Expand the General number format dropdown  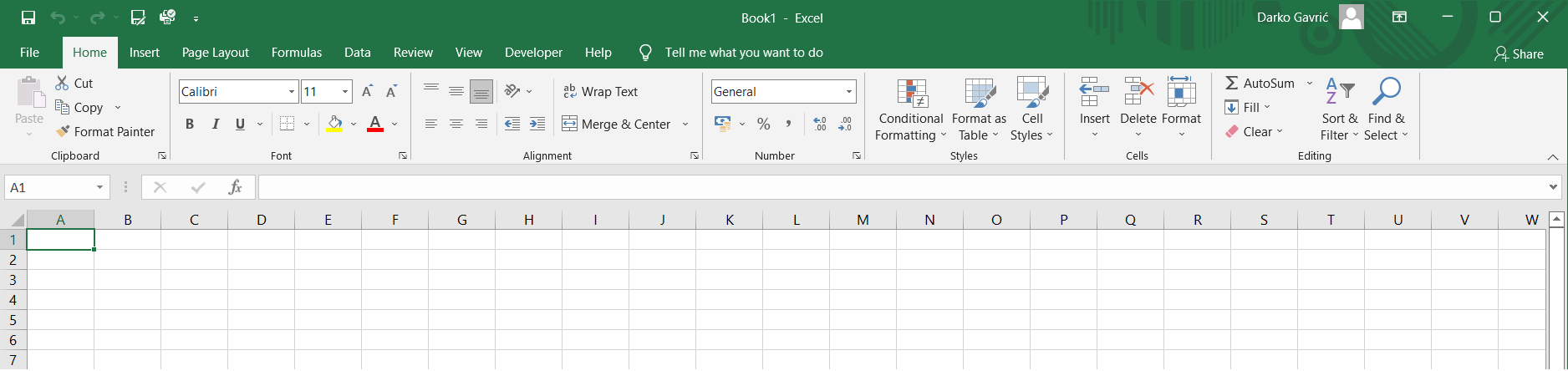click(848, 92)
